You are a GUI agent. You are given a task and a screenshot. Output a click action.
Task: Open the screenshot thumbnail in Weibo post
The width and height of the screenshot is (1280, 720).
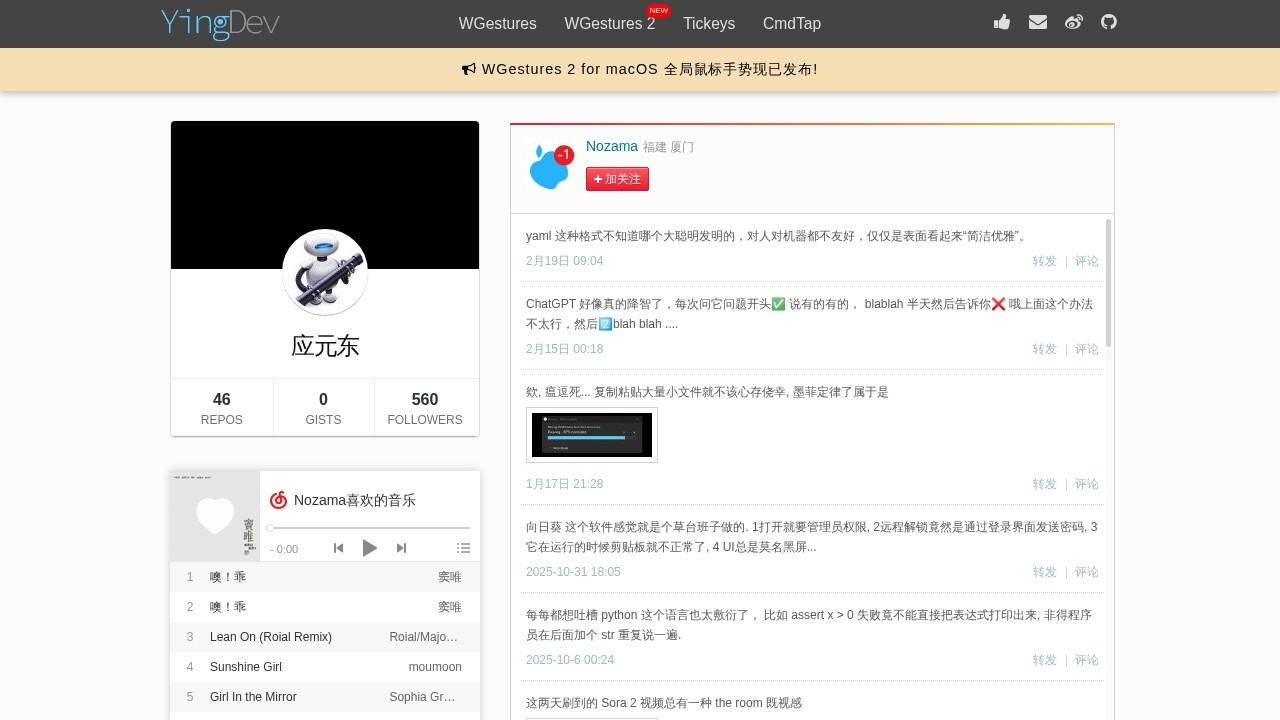(x=592, y=435)
